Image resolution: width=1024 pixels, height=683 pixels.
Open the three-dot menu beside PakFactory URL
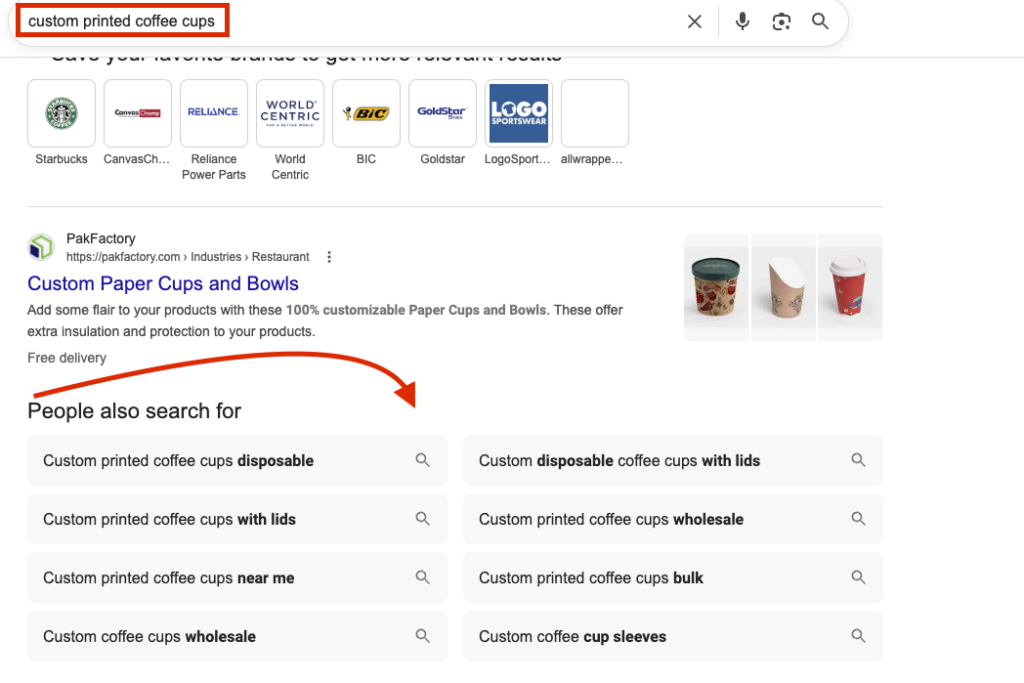point(329,257)
